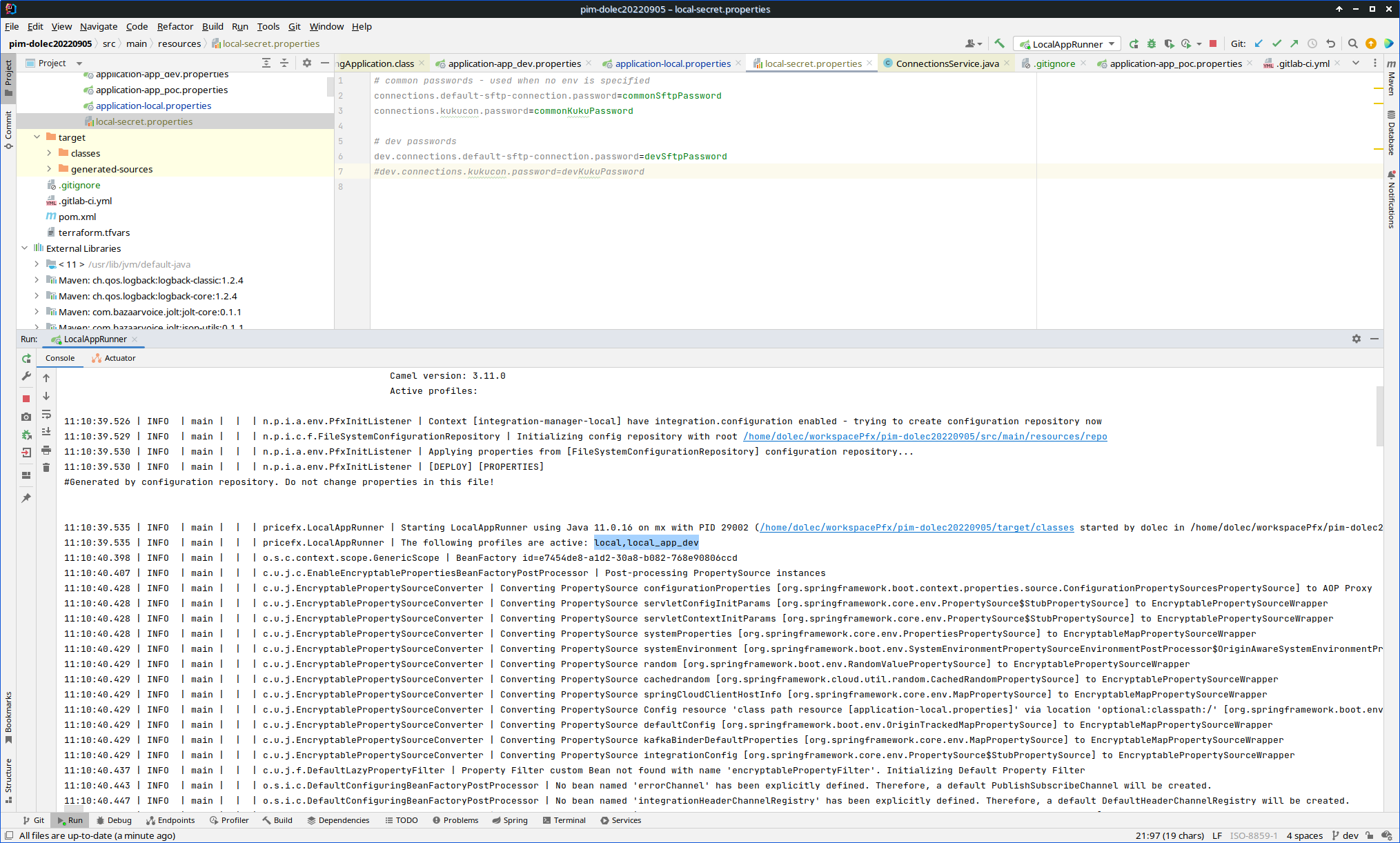Open the Services tool window
Viewport: 1400px width, 843px height.
pyautogui.click(x=620, y=820)
